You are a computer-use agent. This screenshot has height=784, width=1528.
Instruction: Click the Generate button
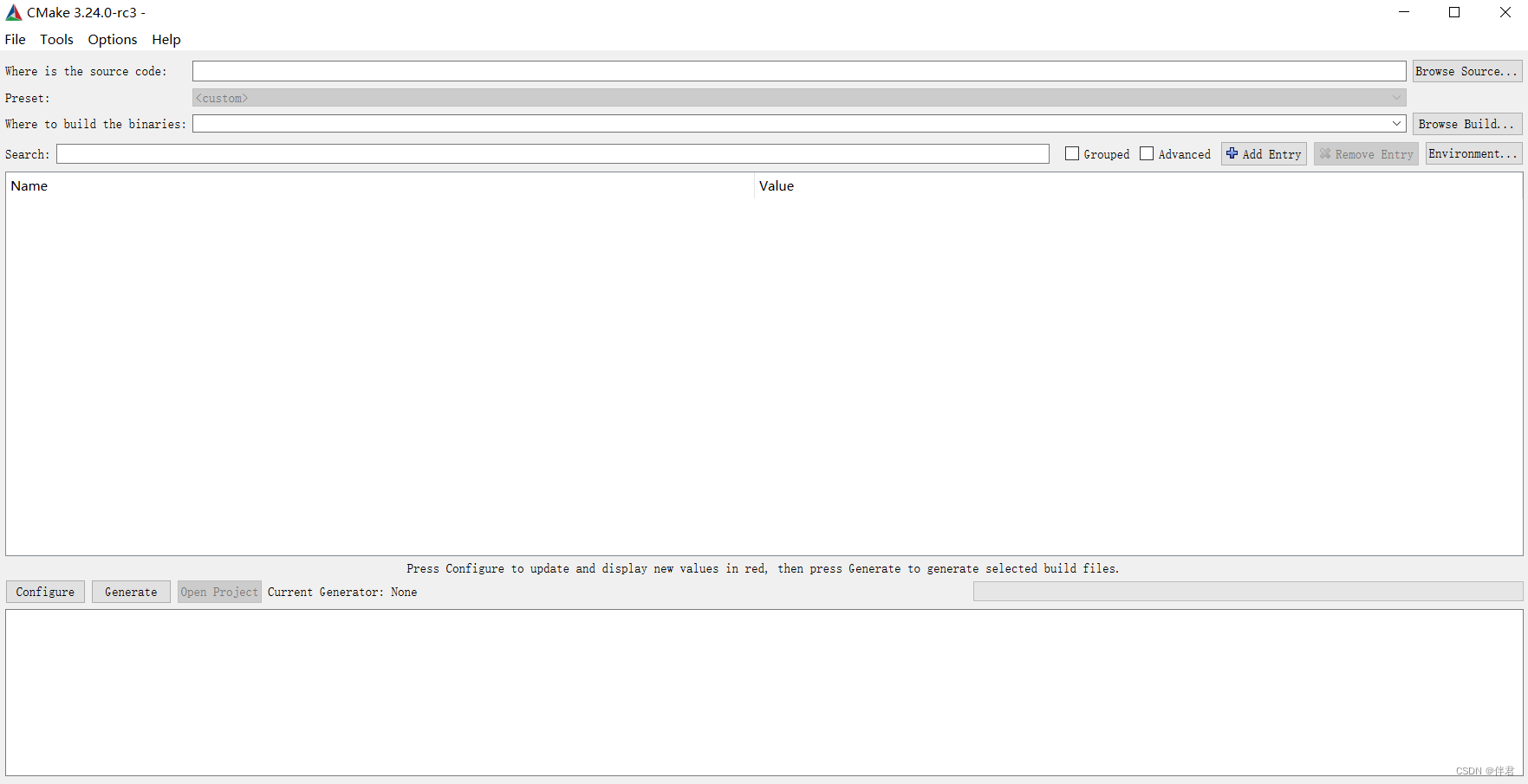pyautogui.click(x=131, y=592)
